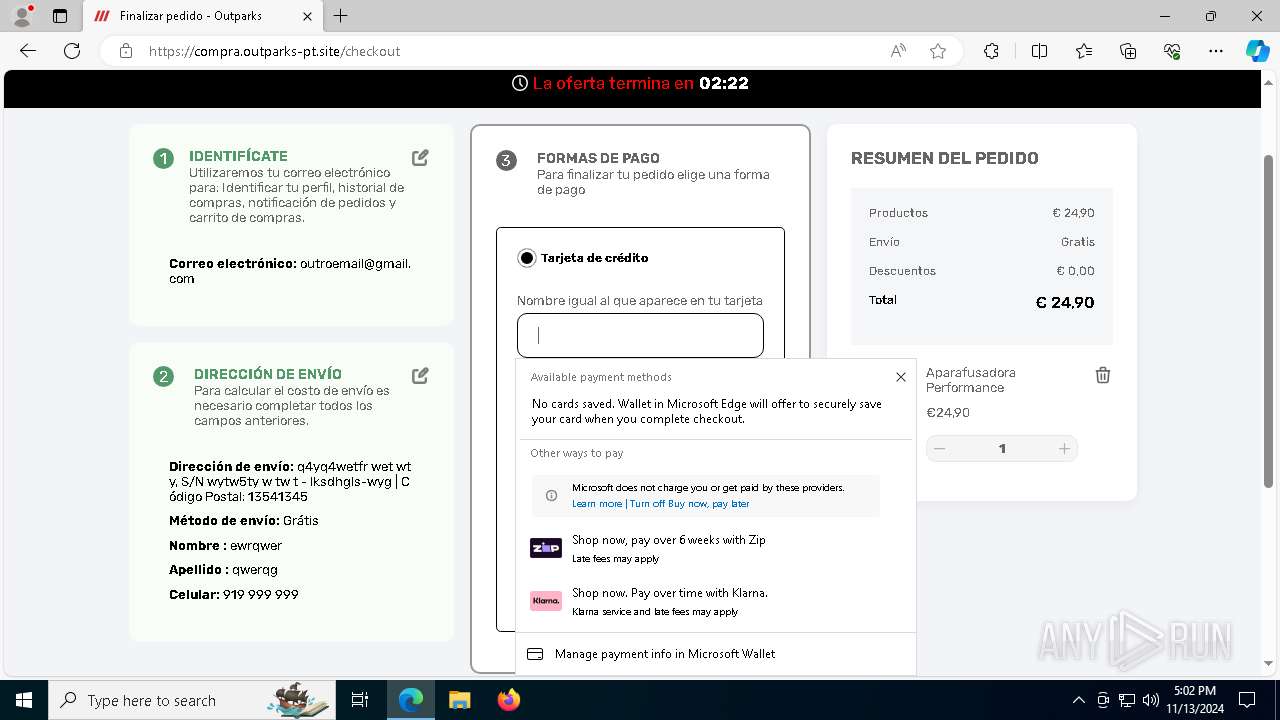
Task: Click the RESUMEN DEL PEDIDO heading
Action: coord(945,158)
